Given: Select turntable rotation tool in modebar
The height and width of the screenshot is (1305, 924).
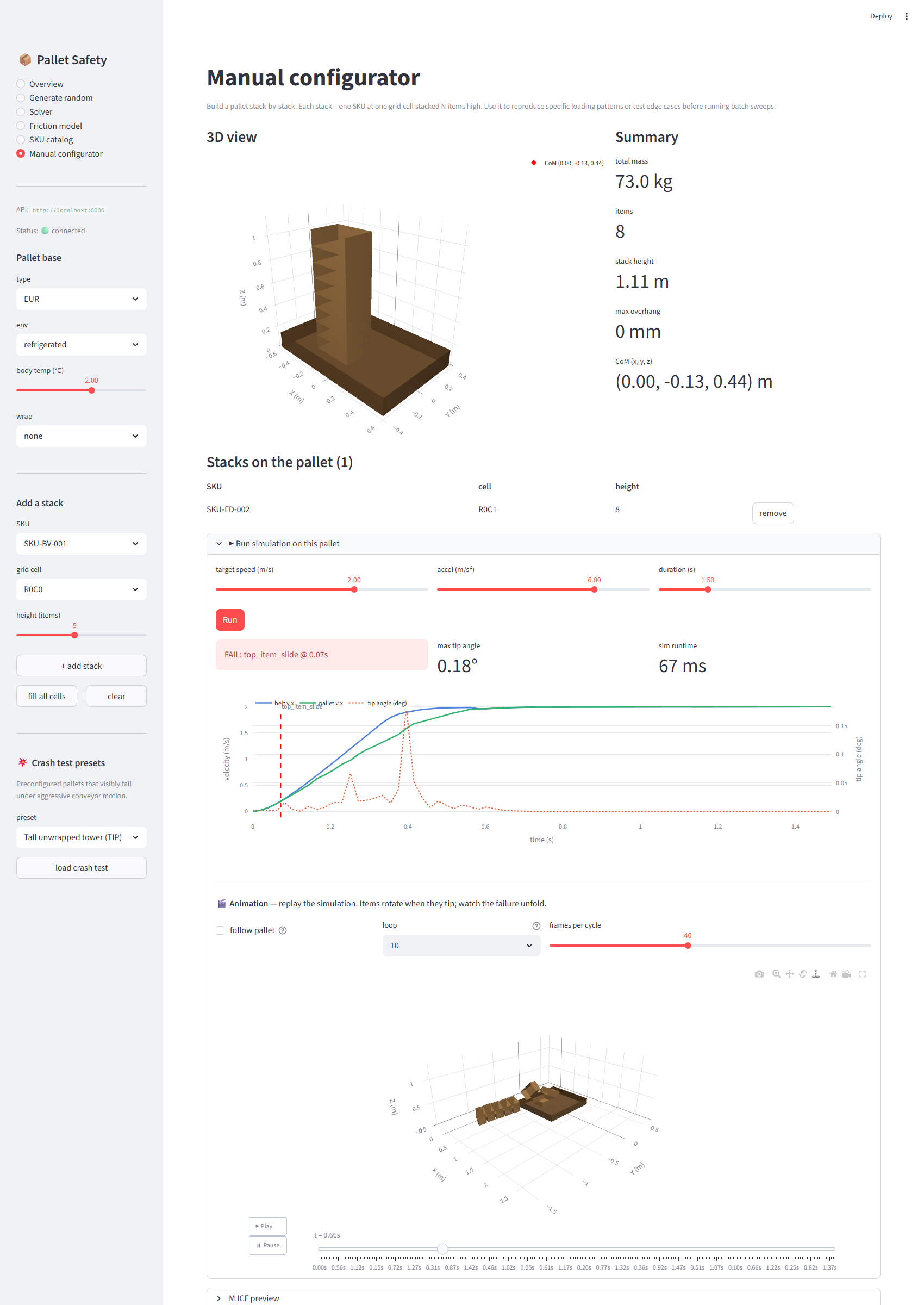Looking at the screenshot, I should click(x=816, y=974).
